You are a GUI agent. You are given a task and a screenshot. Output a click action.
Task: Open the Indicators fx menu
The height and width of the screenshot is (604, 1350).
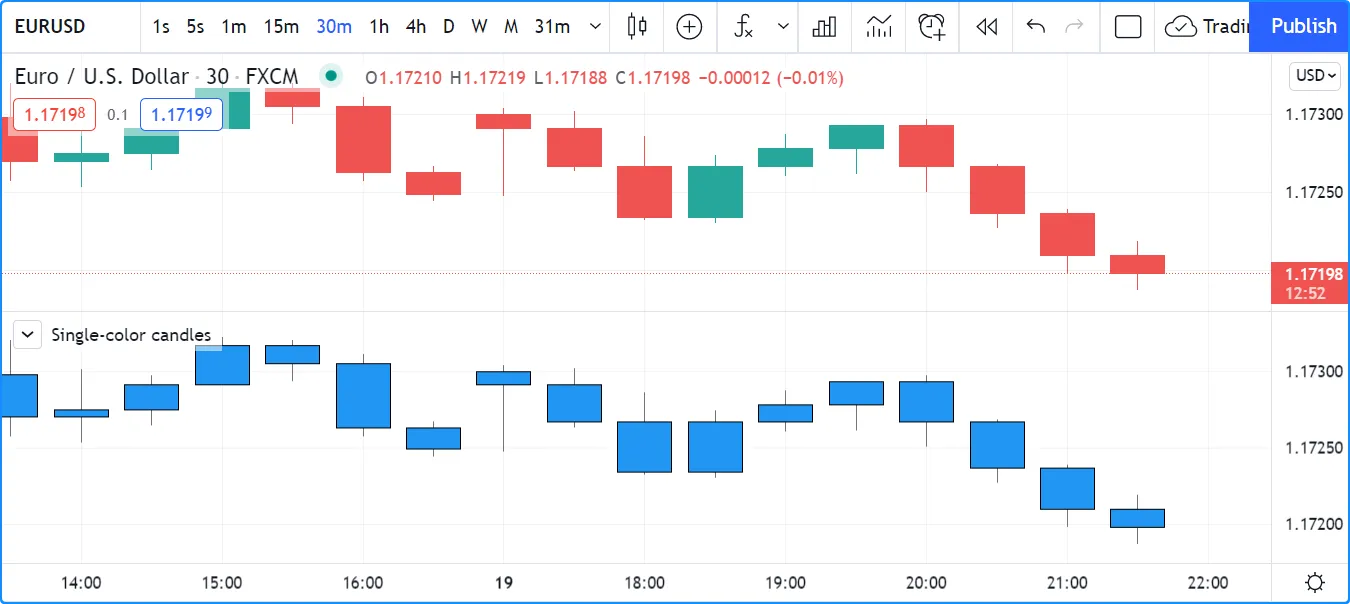coord(743,27)
